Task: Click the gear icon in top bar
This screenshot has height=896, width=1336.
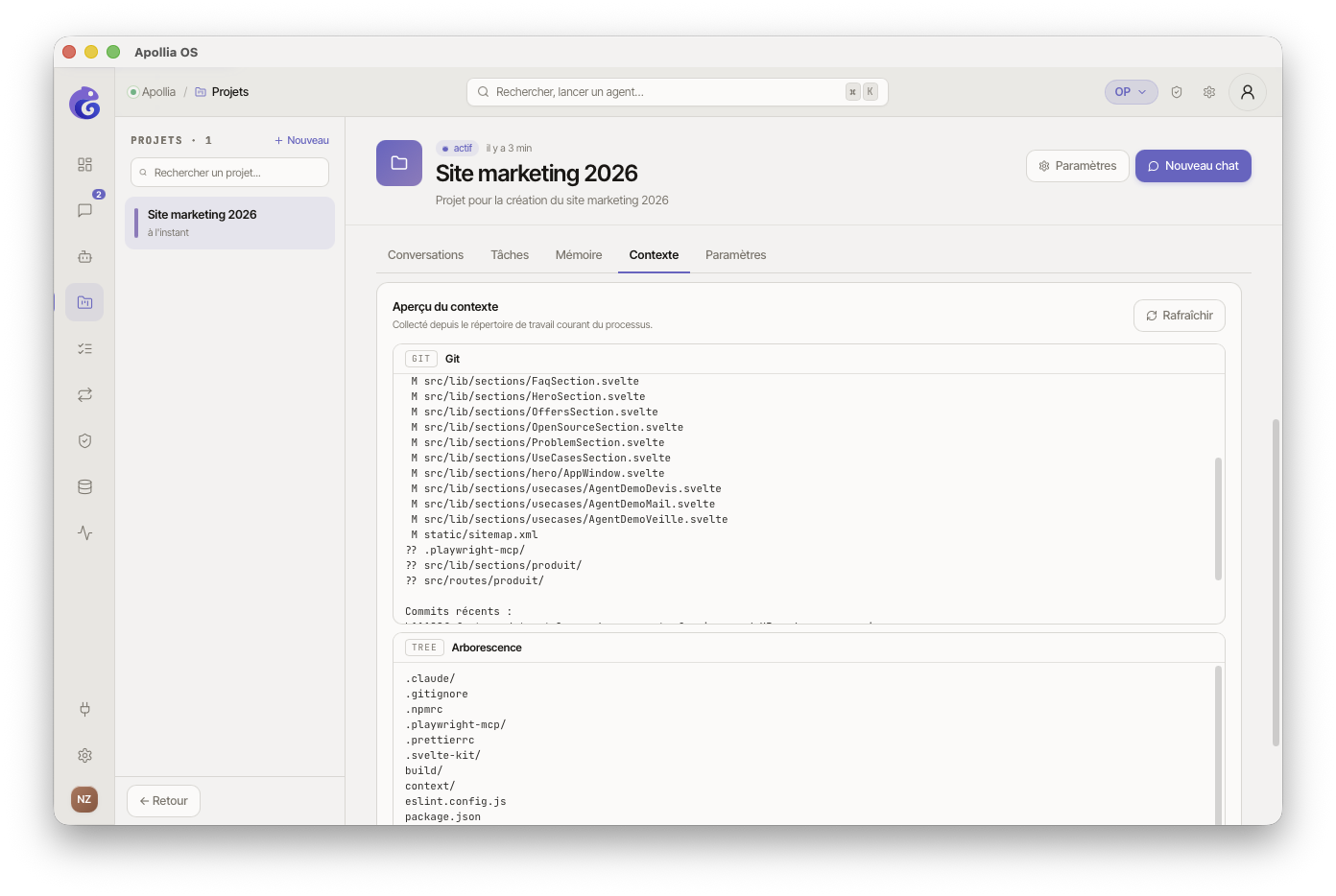Action: coord(1209,92)
